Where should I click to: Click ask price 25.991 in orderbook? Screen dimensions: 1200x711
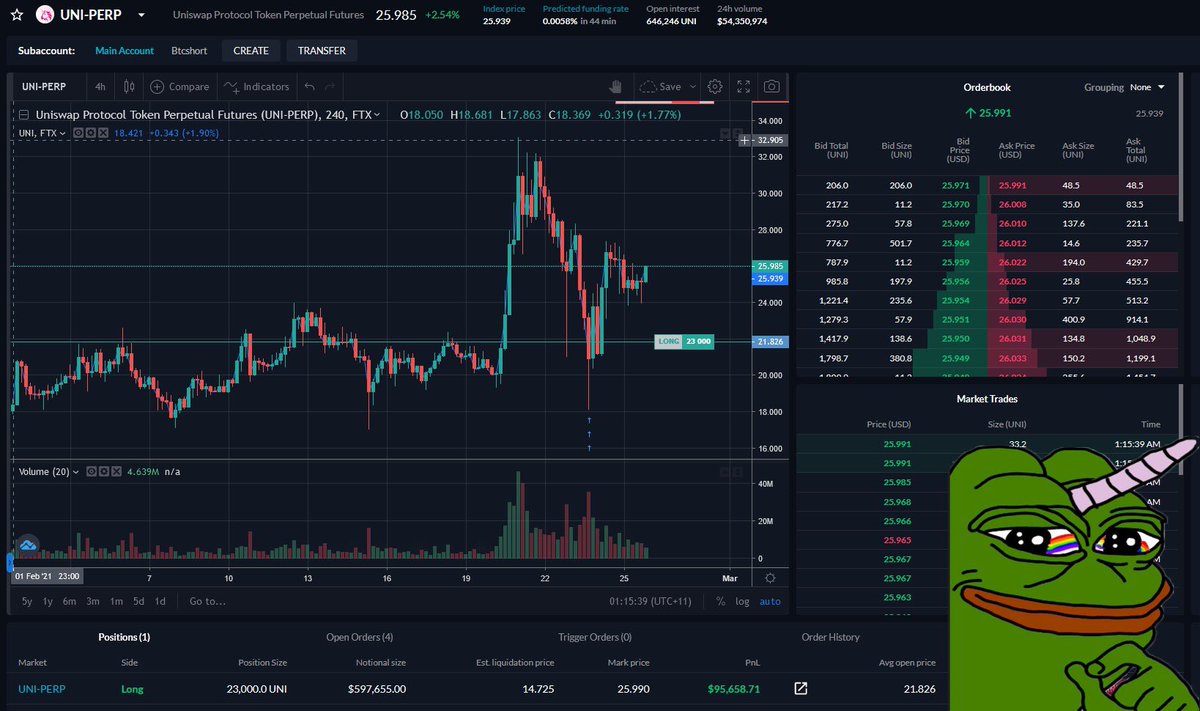point(1012,186)
